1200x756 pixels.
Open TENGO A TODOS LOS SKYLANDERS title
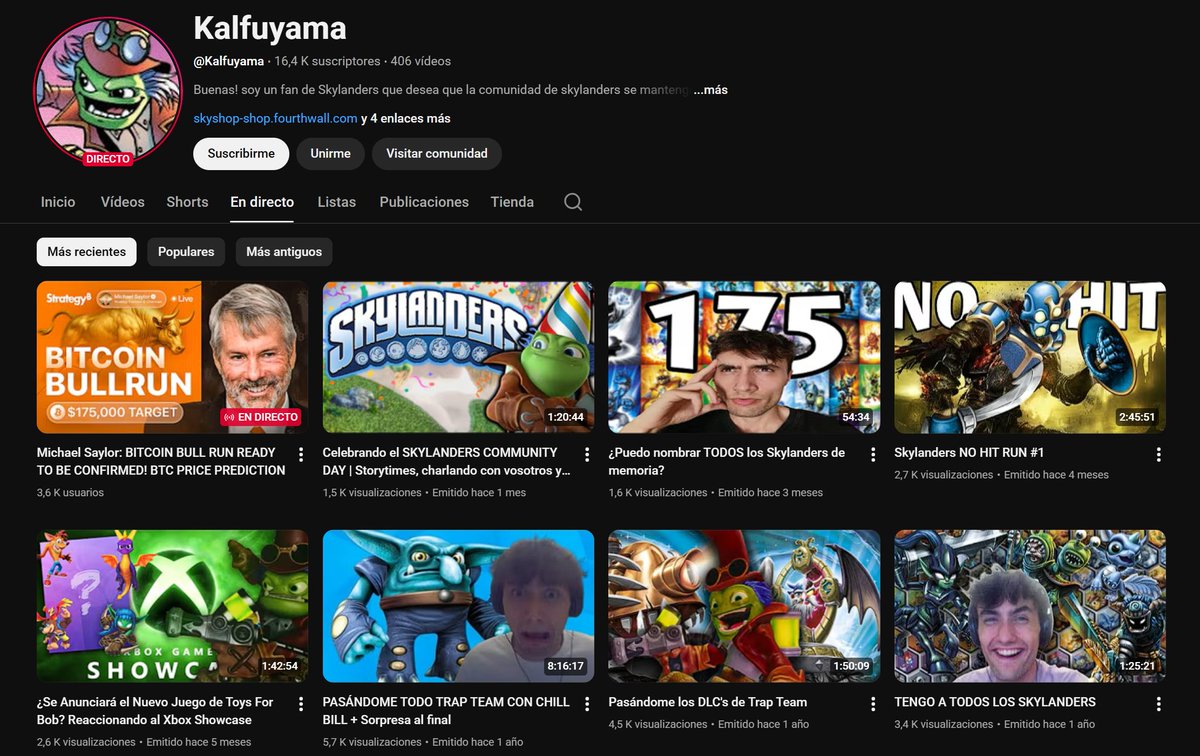(995, 702)
